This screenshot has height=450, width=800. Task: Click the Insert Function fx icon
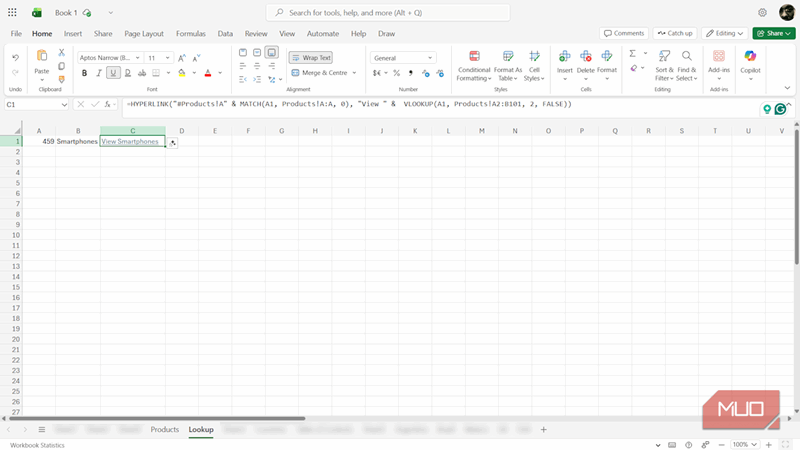click(108, 104)
